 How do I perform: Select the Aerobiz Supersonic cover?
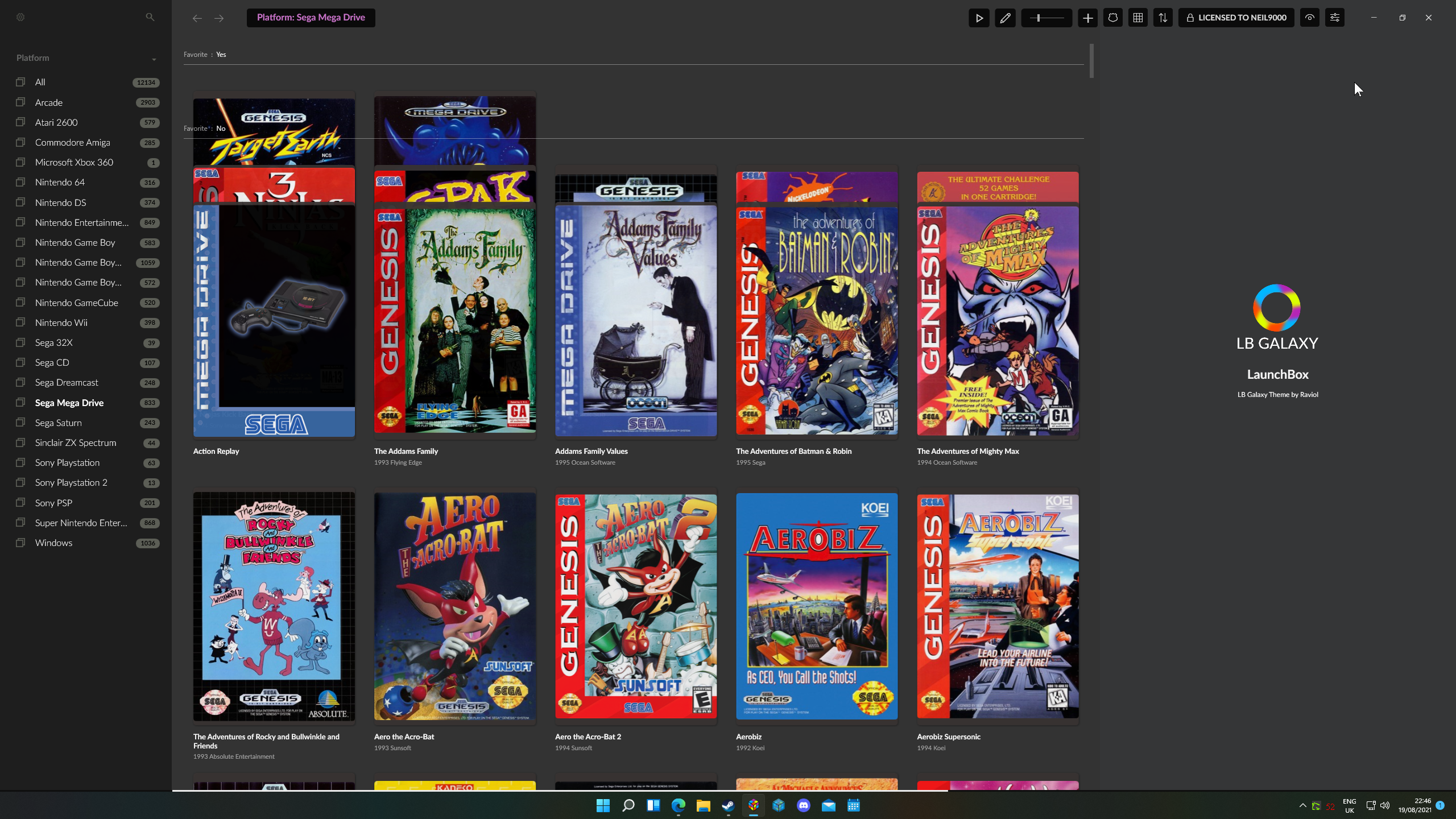tap(997, 606)
